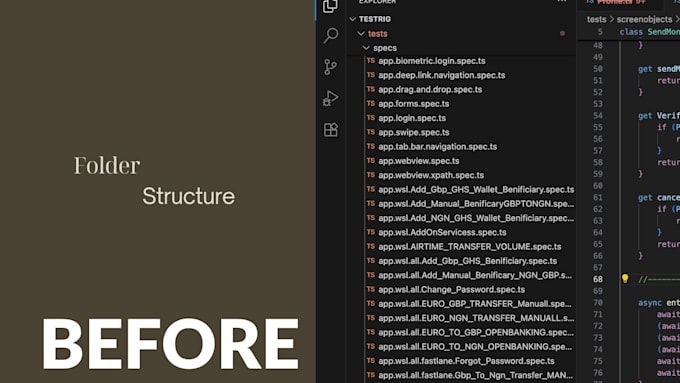The width and height of the screenshot is (680, 383).
Task: Click the tests breadcrumb segment
Action: click(596, 20)
